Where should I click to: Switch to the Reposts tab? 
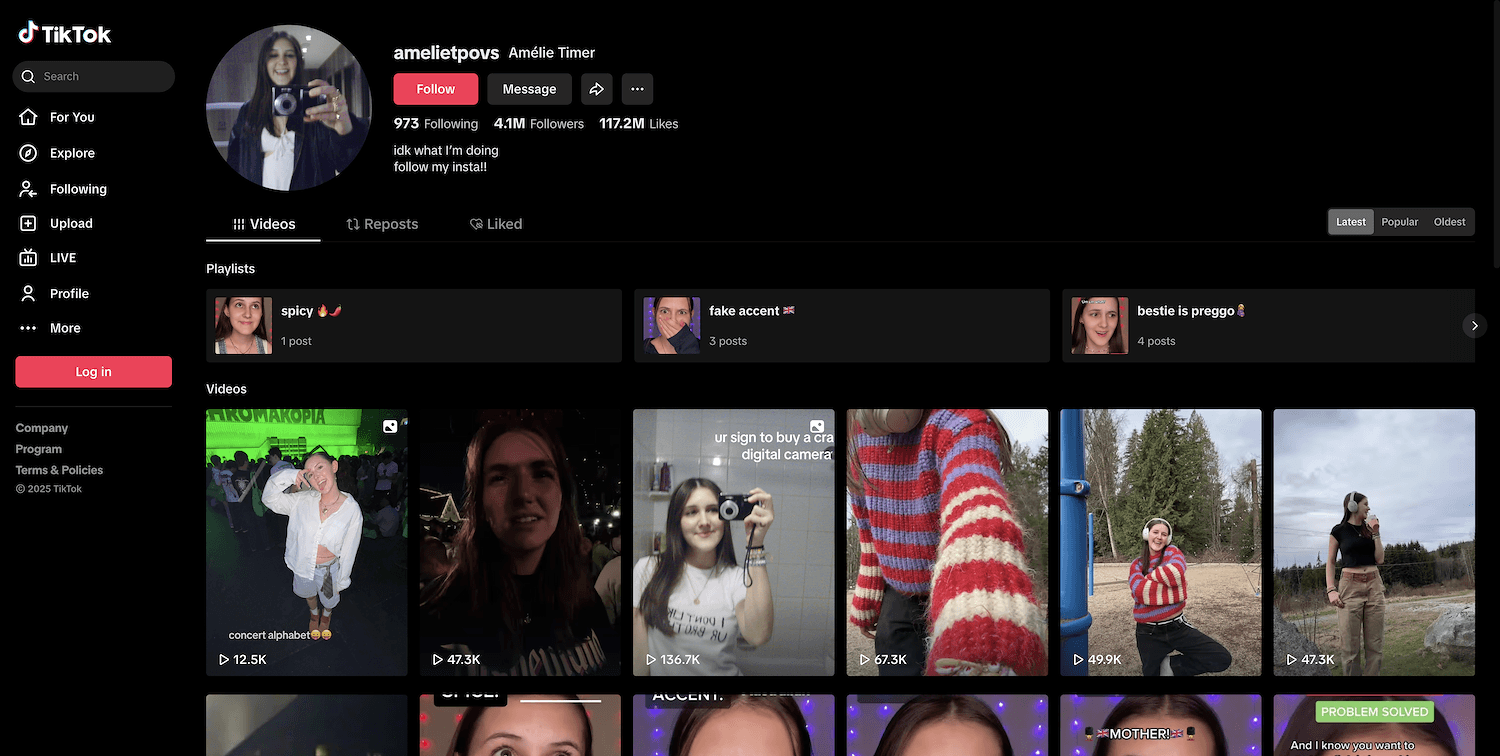click(382, 224)
